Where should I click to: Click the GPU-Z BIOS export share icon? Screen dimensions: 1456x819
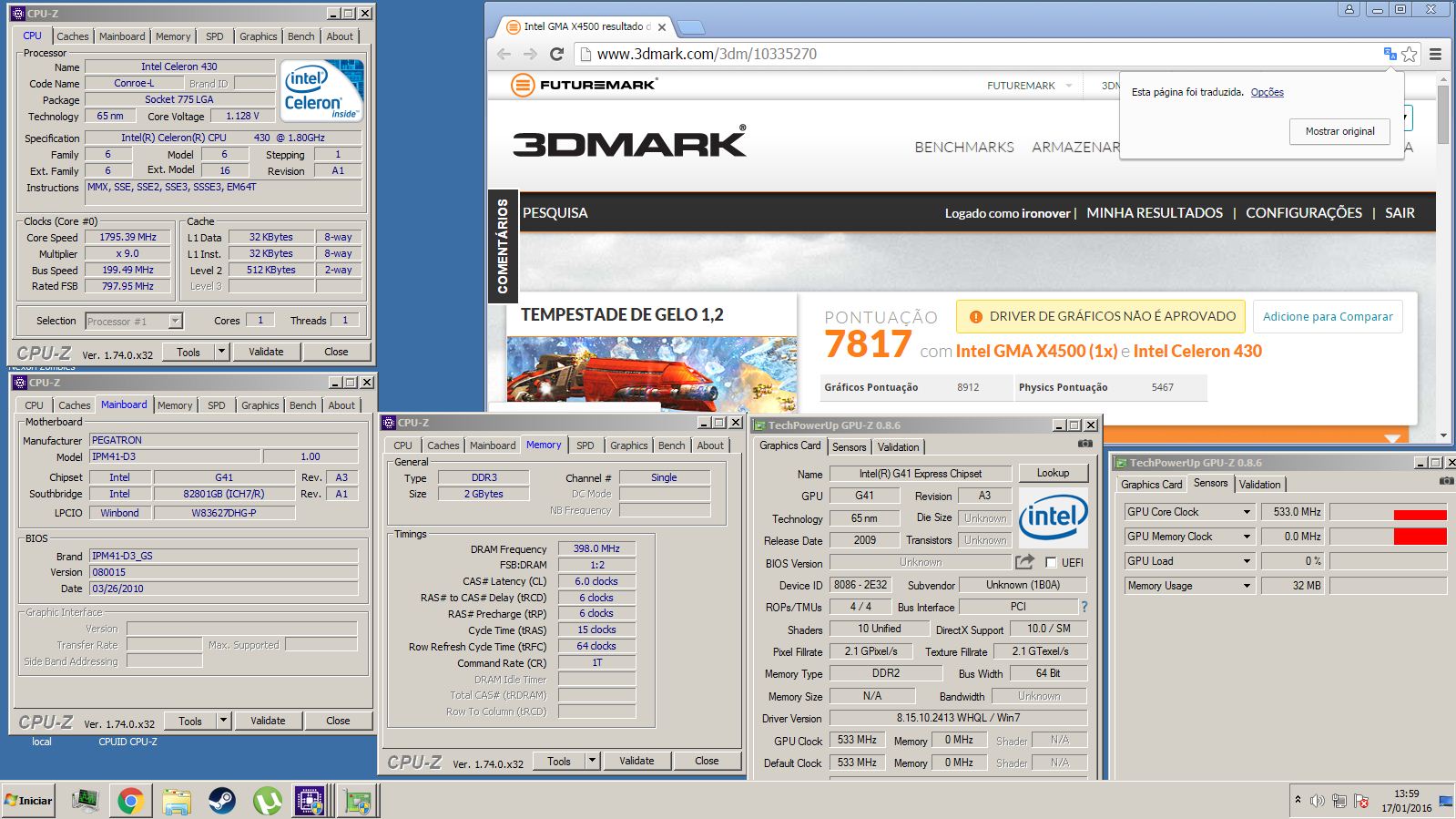coord(1024,562)
